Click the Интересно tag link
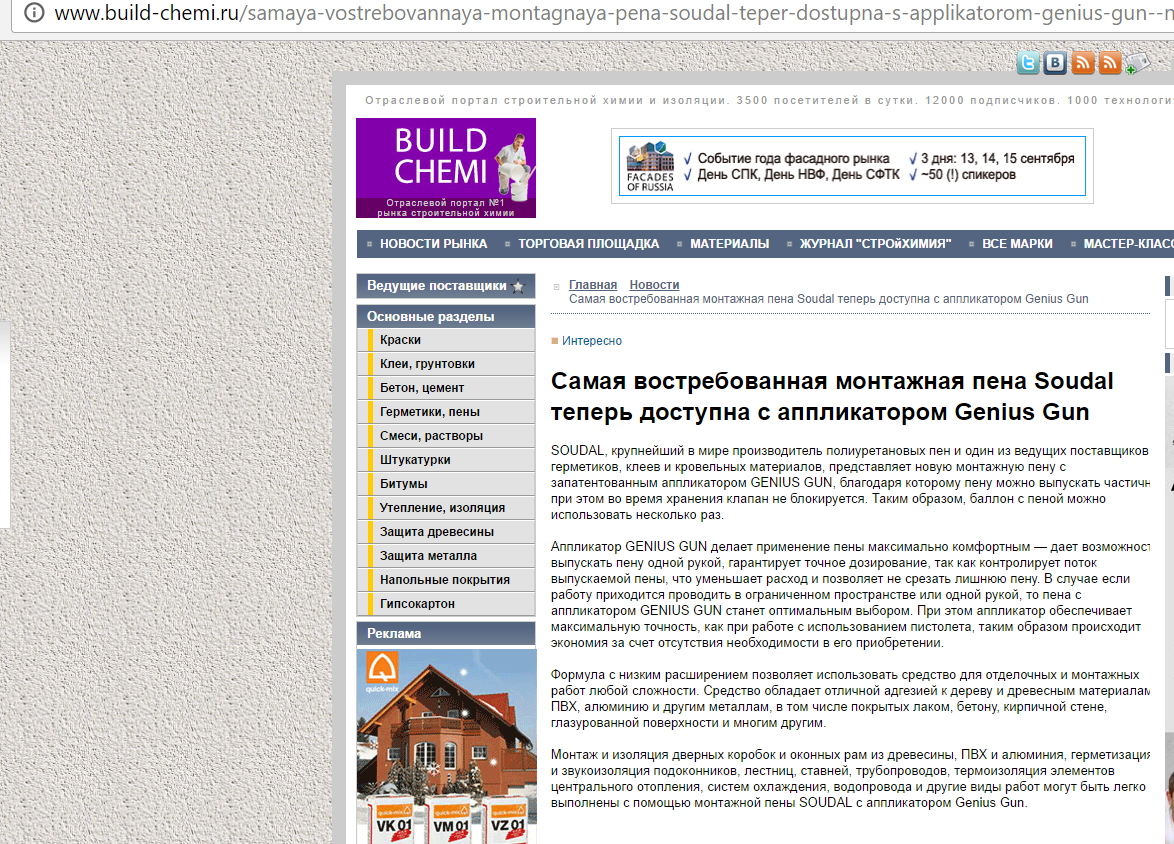1174x844 pixels. (x=591, y=341)
